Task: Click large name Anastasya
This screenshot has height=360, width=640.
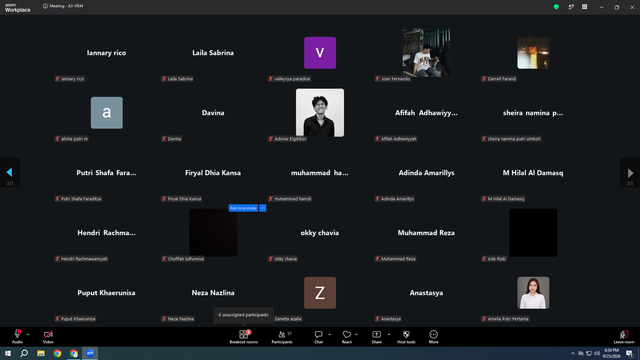Action: (427, 293)
